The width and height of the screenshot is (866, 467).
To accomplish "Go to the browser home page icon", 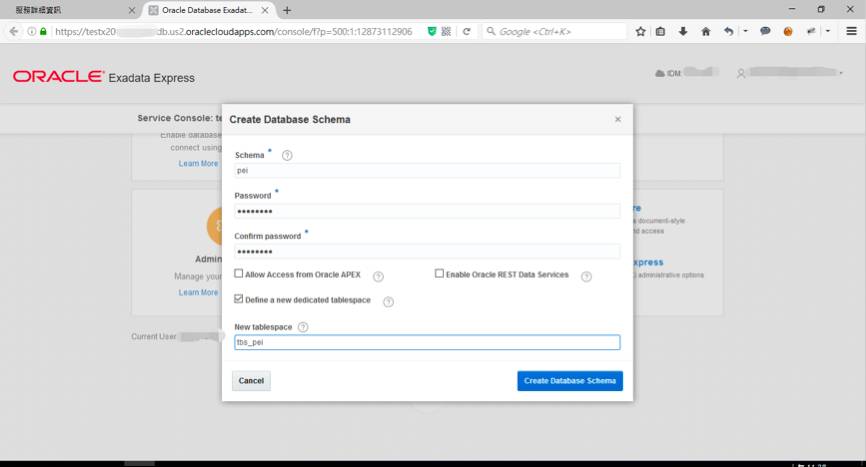I will [x=706, y=31].
